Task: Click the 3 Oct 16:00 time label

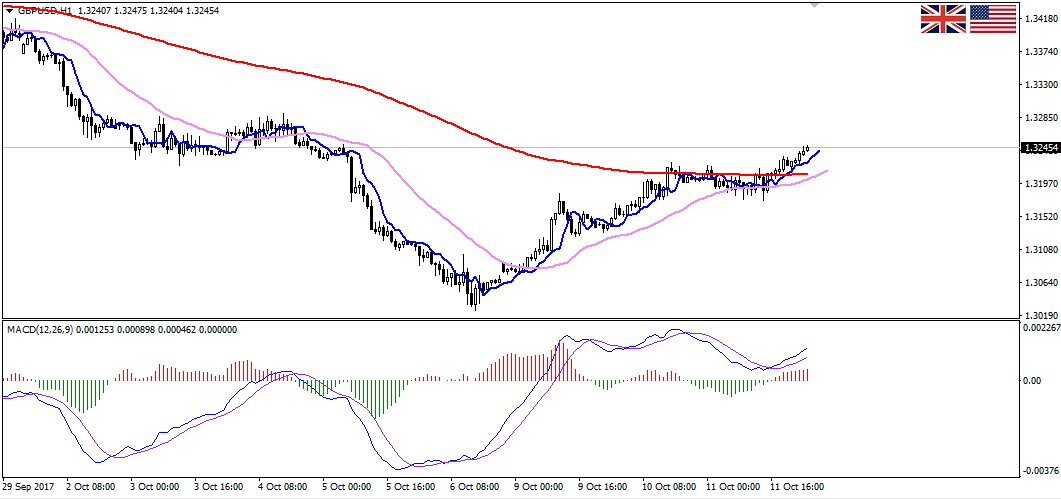Action: coord(219,486)
